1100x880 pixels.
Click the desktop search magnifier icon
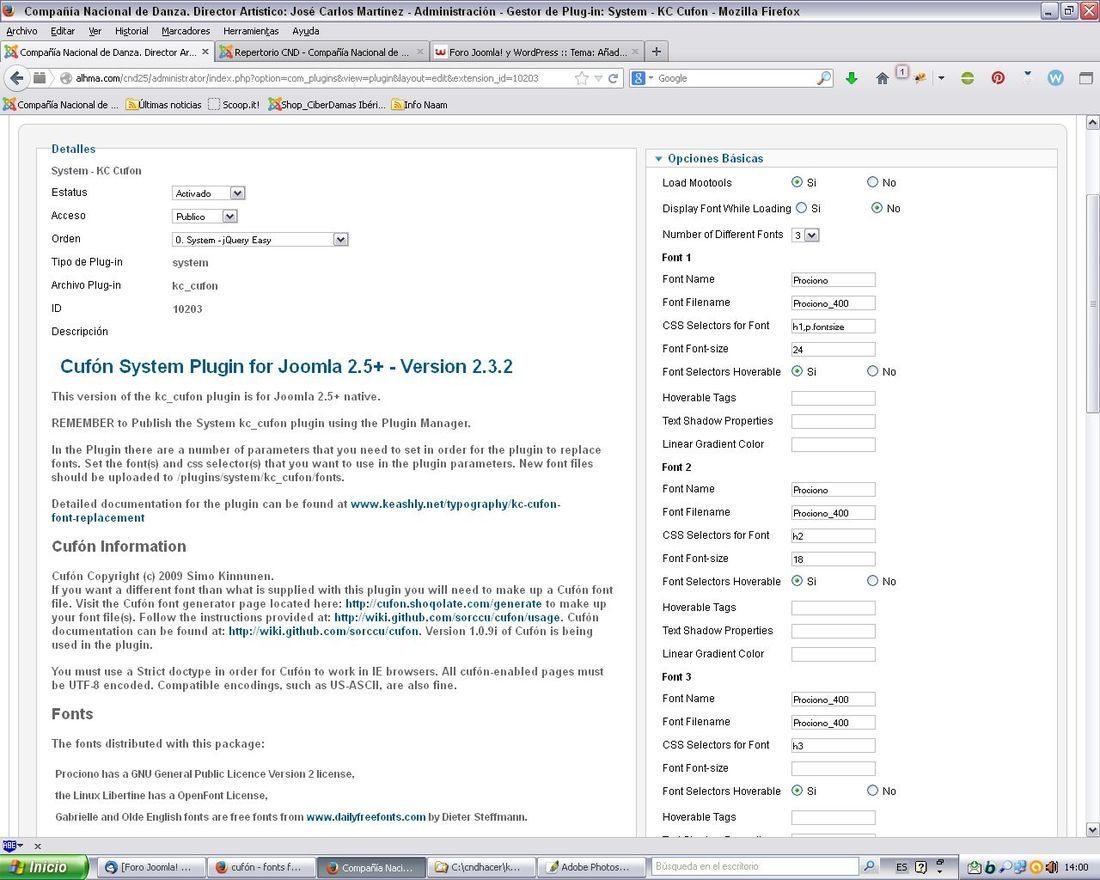point(868,867)
